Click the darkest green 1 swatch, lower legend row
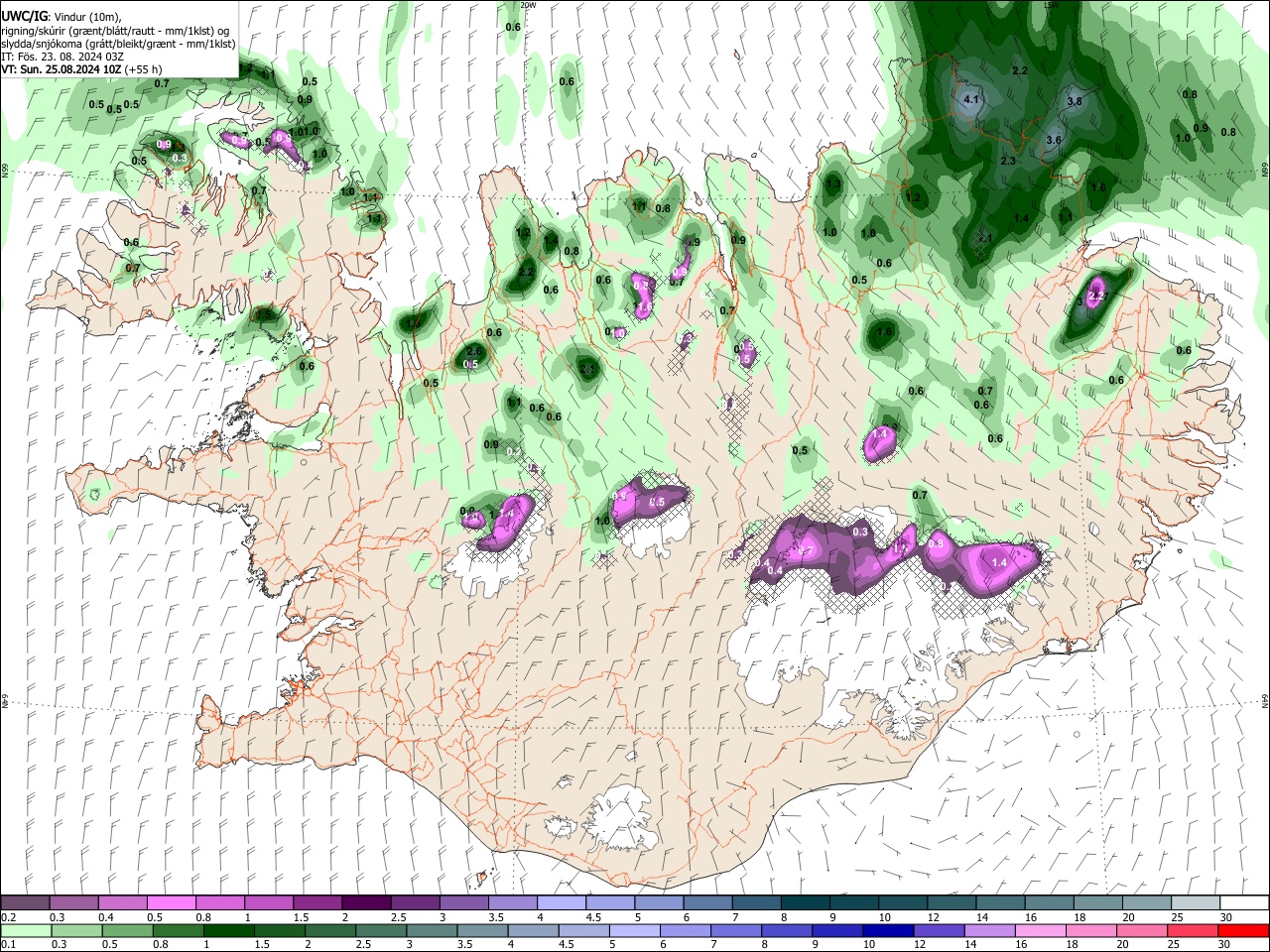1270x952 pixels. [228, 930]
